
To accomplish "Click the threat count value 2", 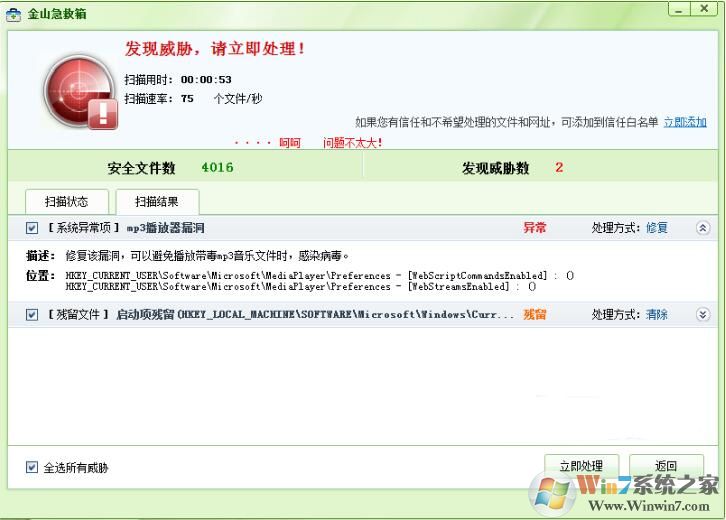I will pyautogui.click(x=559, y=168).
